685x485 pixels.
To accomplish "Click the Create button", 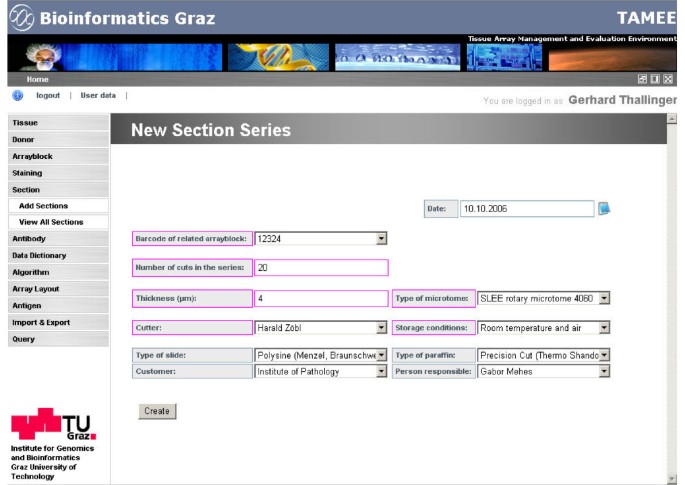I will 157,411.
